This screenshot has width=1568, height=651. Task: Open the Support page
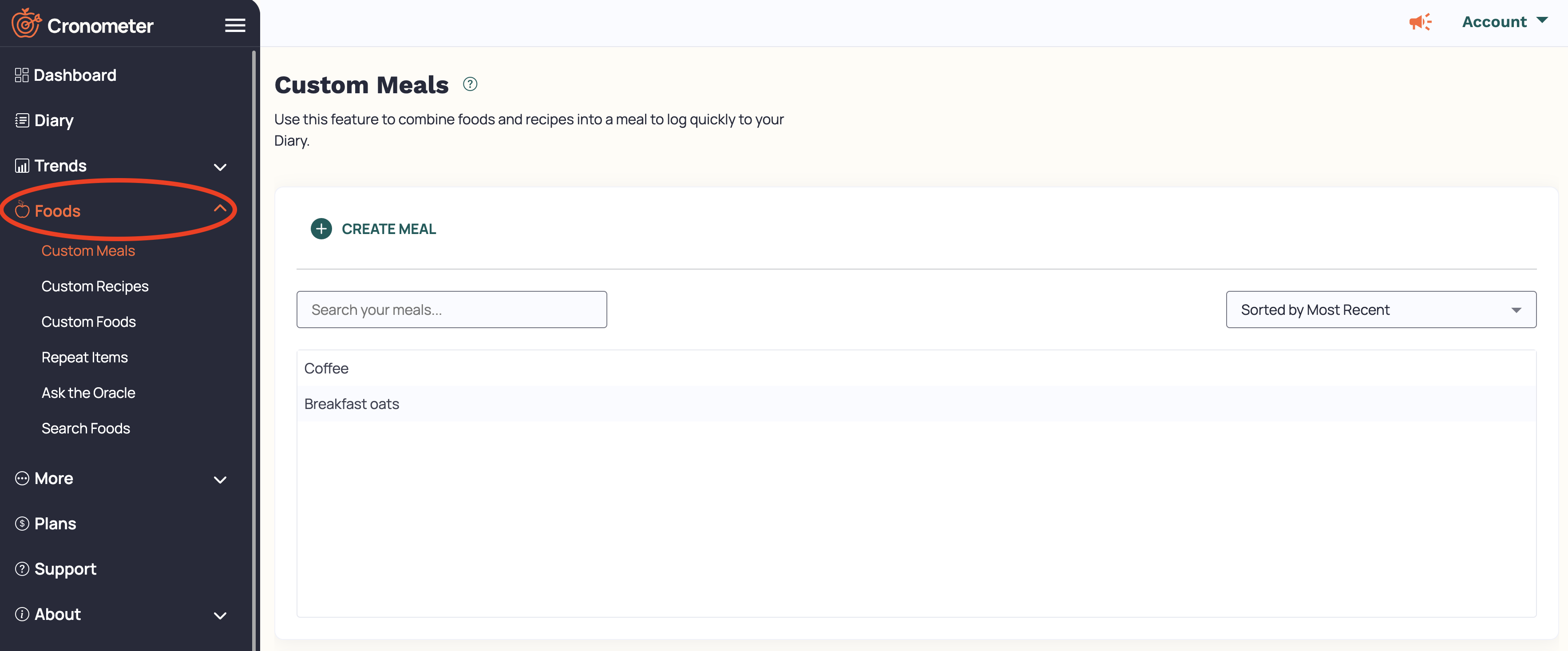pyautogui.click(x=65, y=569)
